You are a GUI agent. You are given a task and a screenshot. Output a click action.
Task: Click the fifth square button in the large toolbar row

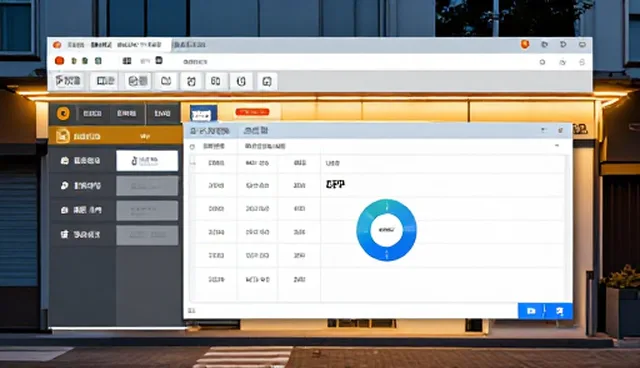[191, 81]
